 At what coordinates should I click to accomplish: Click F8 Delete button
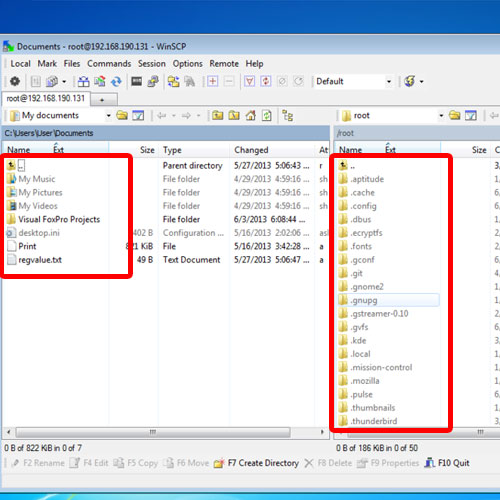(328, 463)
